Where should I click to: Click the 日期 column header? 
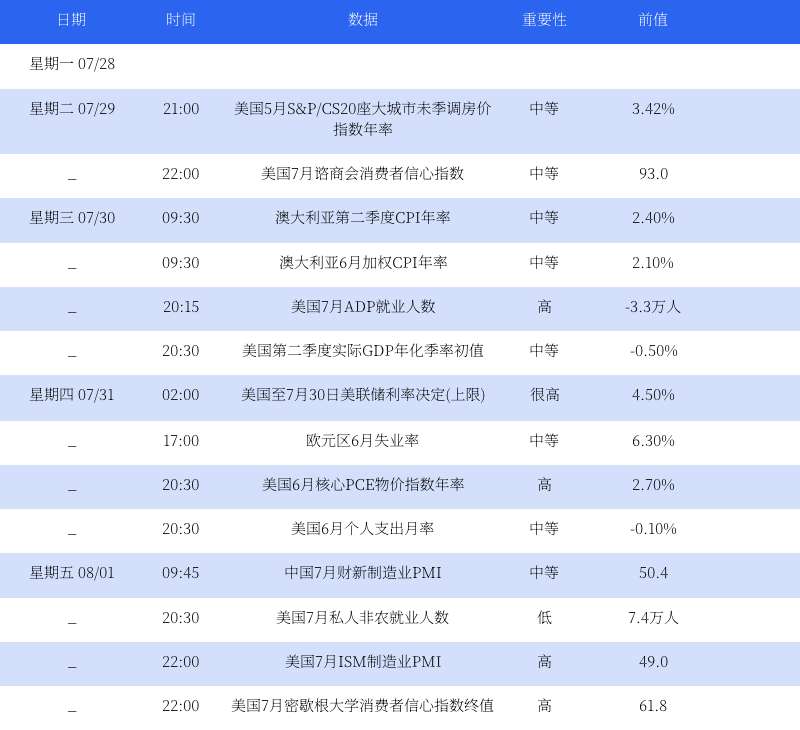click(x=71, y=20)
